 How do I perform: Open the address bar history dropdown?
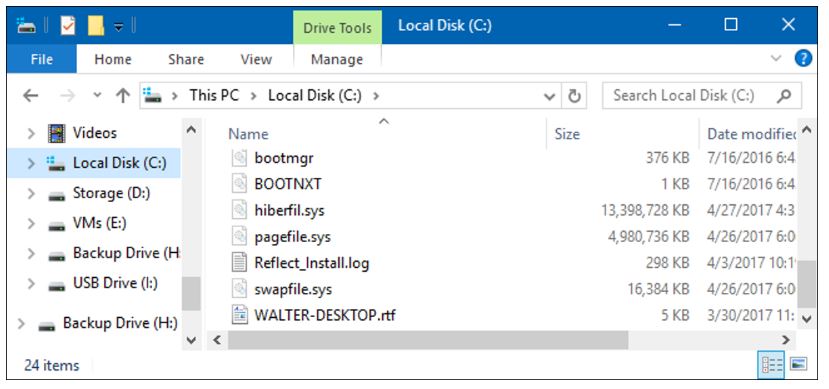click(x=550, y=96)
